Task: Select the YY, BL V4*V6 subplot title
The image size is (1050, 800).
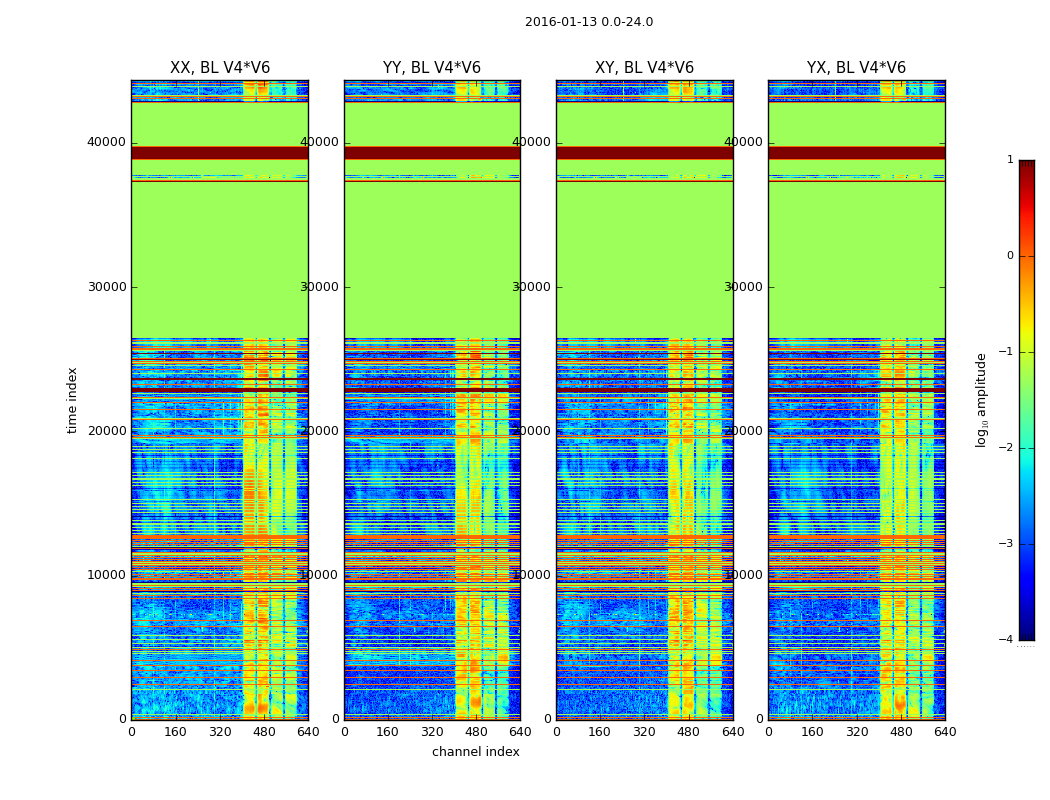Action: pyautogui.click(x=432, y=68)
